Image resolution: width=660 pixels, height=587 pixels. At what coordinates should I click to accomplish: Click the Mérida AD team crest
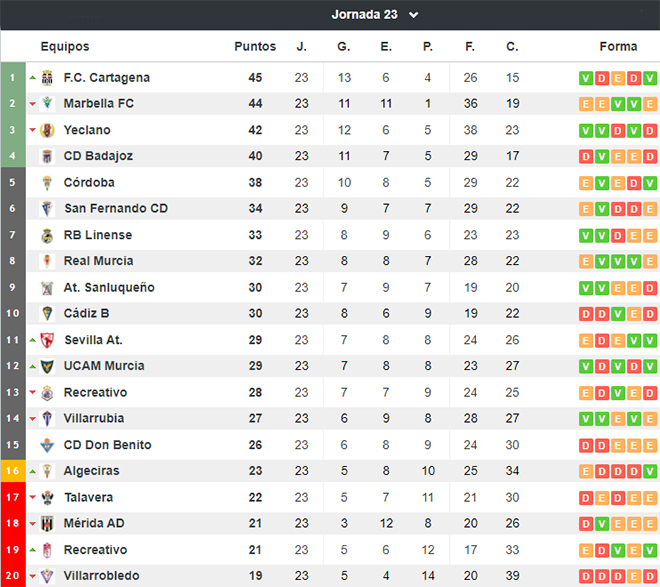coord(47,523)
